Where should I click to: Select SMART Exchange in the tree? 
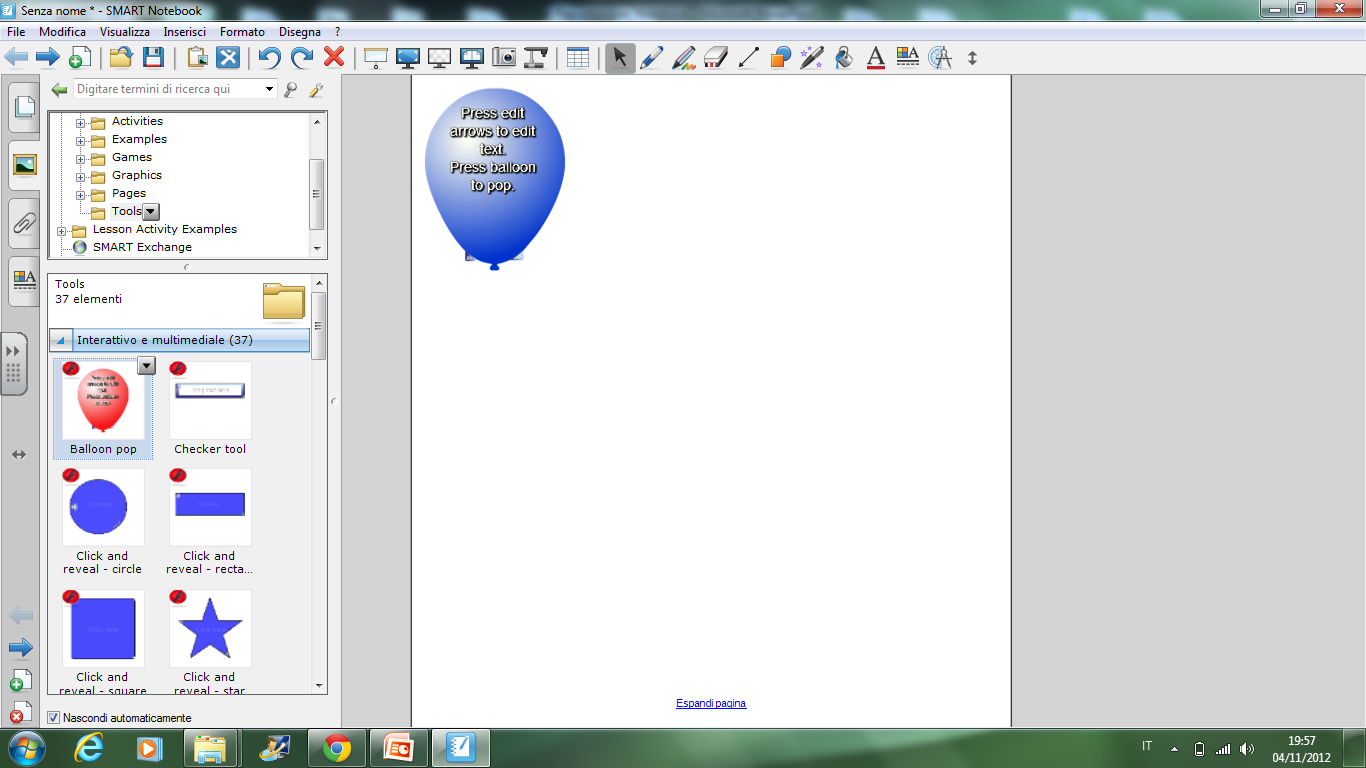click(x=142, y=247)
